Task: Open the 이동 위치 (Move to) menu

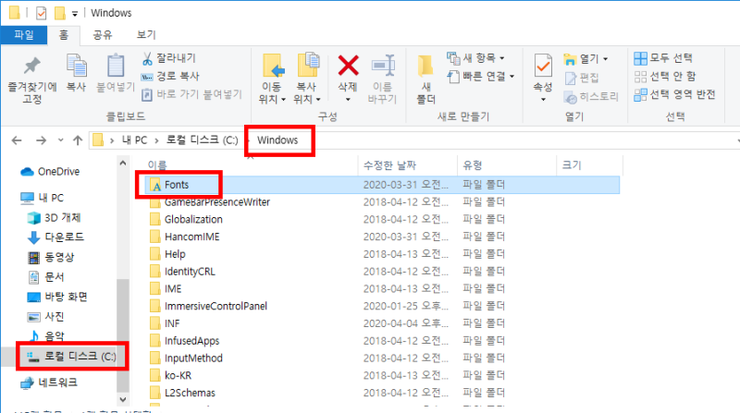Action: 272,78
